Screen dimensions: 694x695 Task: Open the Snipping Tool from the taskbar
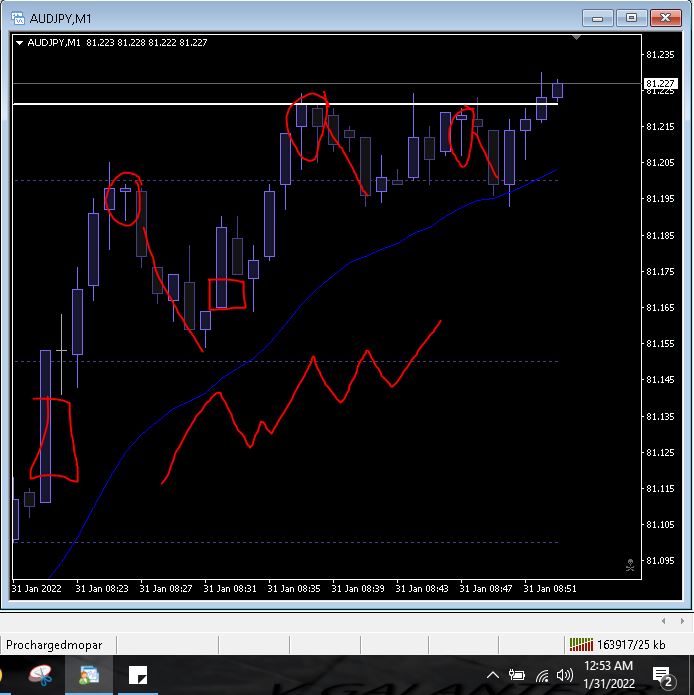coord(40,675)
